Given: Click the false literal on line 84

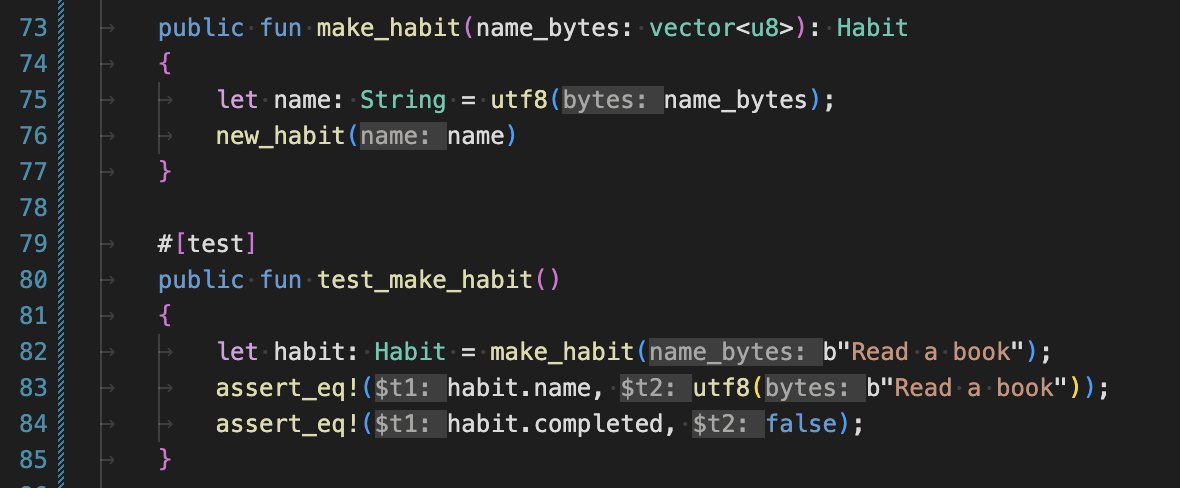Looking at the screenshot, I should click(801, 424).
